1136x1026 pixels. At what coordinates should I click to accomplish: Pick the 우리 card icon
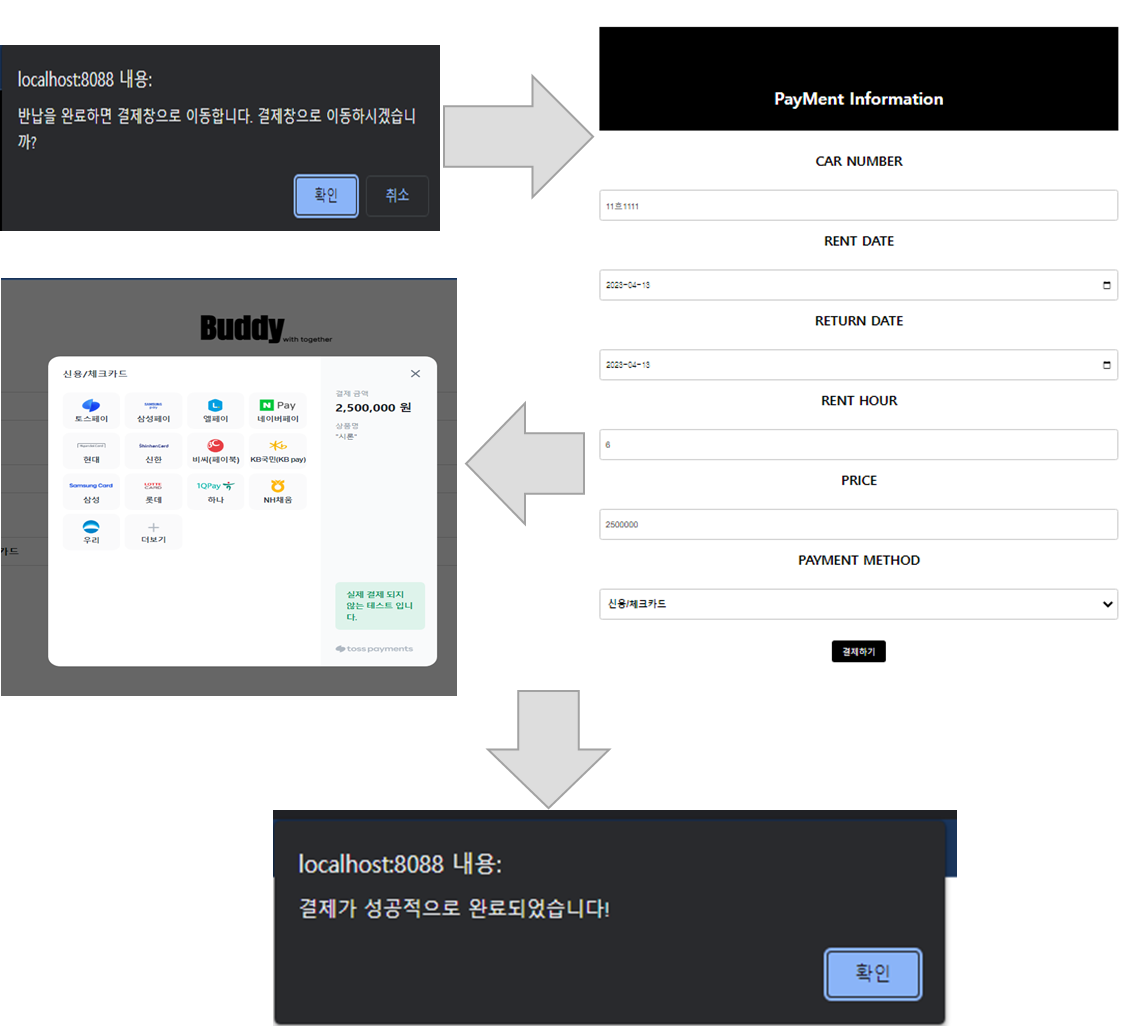pyautogui.click(x=91, y=531)
